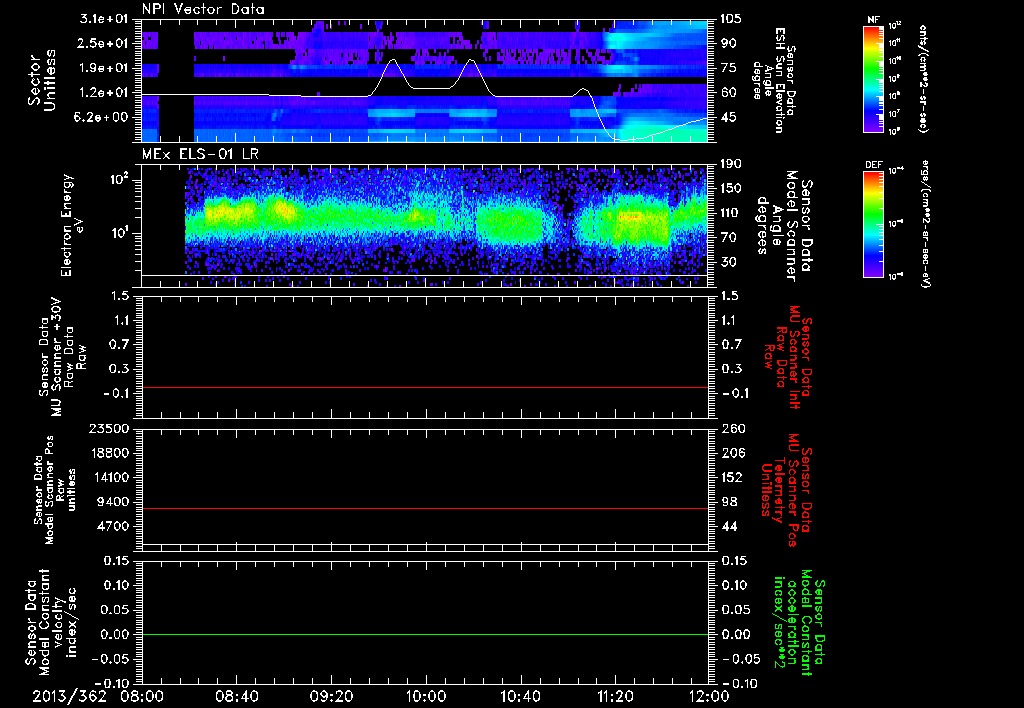Viewport: 1024px width, 708px height.
Task: Click the "08:00" time axis label
Action: (142, 696)
